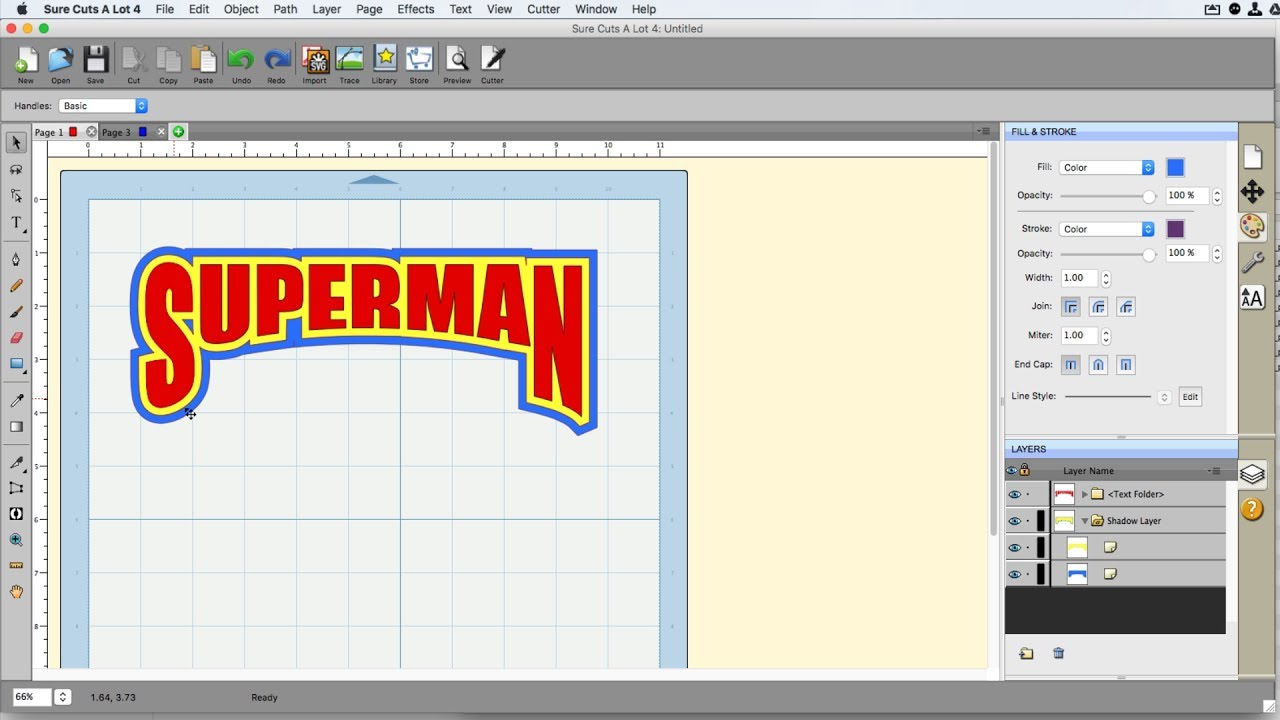Select the Ruler measure tool

(x=16, y=565)
